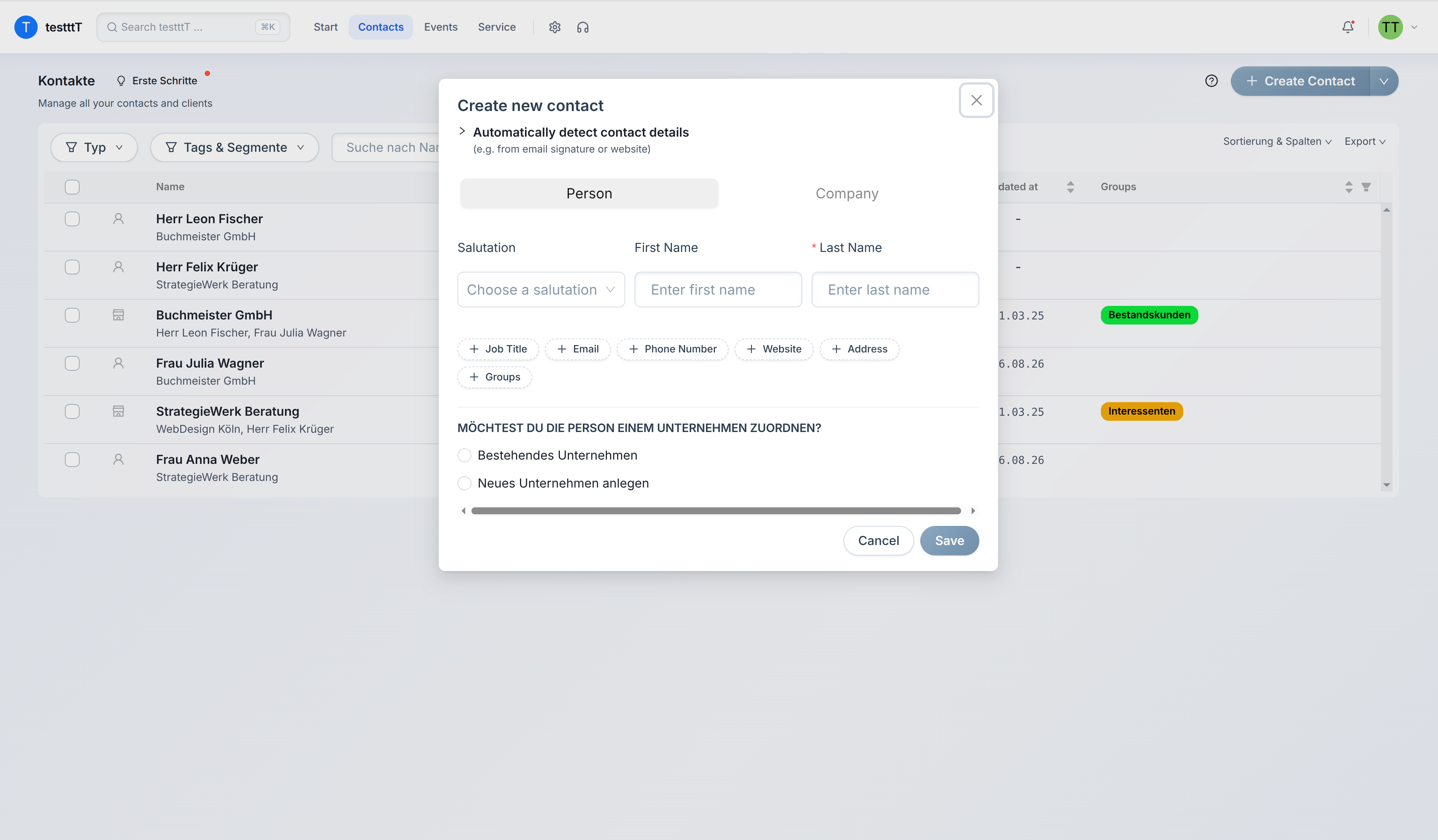Click the blue testttT logo icon
The height and width of the screenshot is (840, 1438).
click(26, 27)
